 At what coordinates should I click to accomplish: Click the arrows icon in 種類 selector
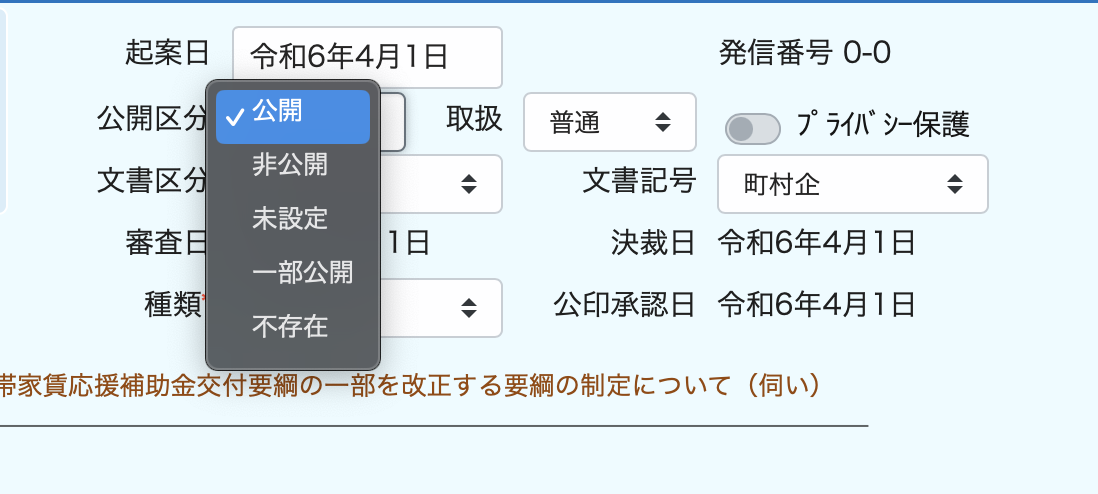point(468,308)
